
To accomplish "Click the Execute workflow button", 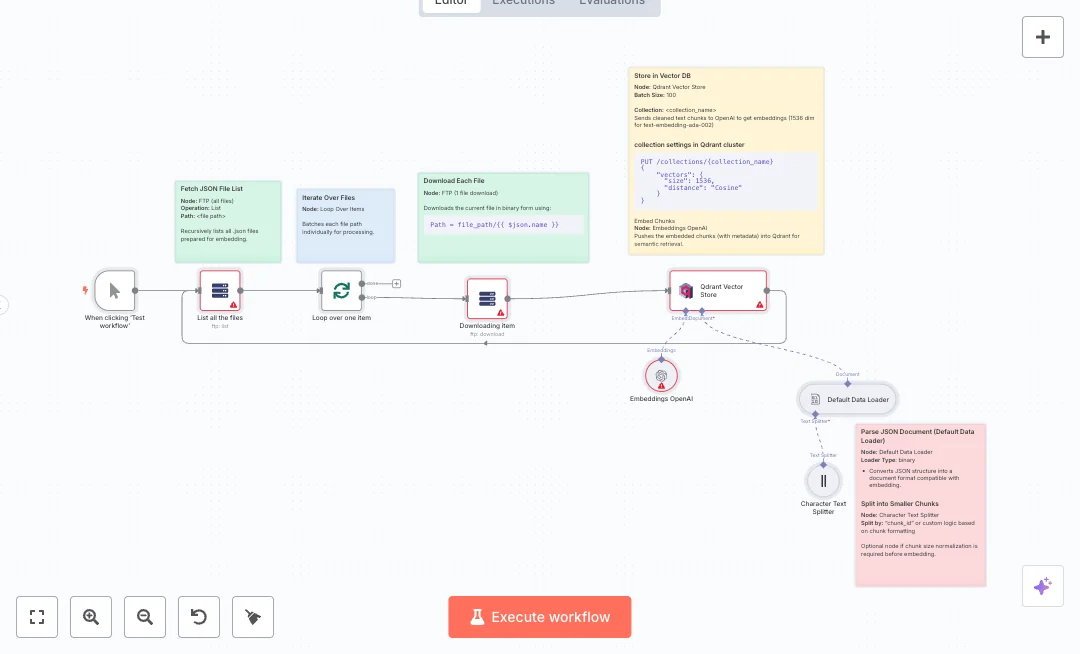I will pos(540,617).
